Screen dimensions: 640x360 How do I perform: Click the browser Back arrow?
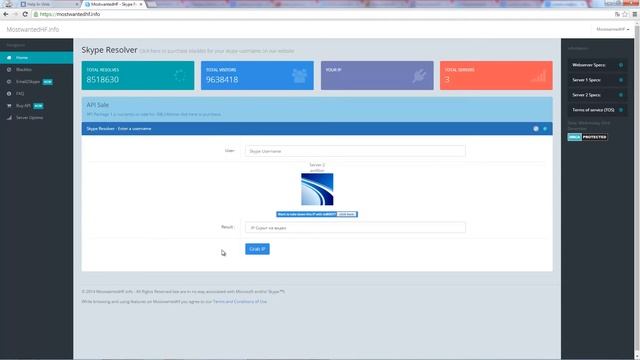[6, 14]
